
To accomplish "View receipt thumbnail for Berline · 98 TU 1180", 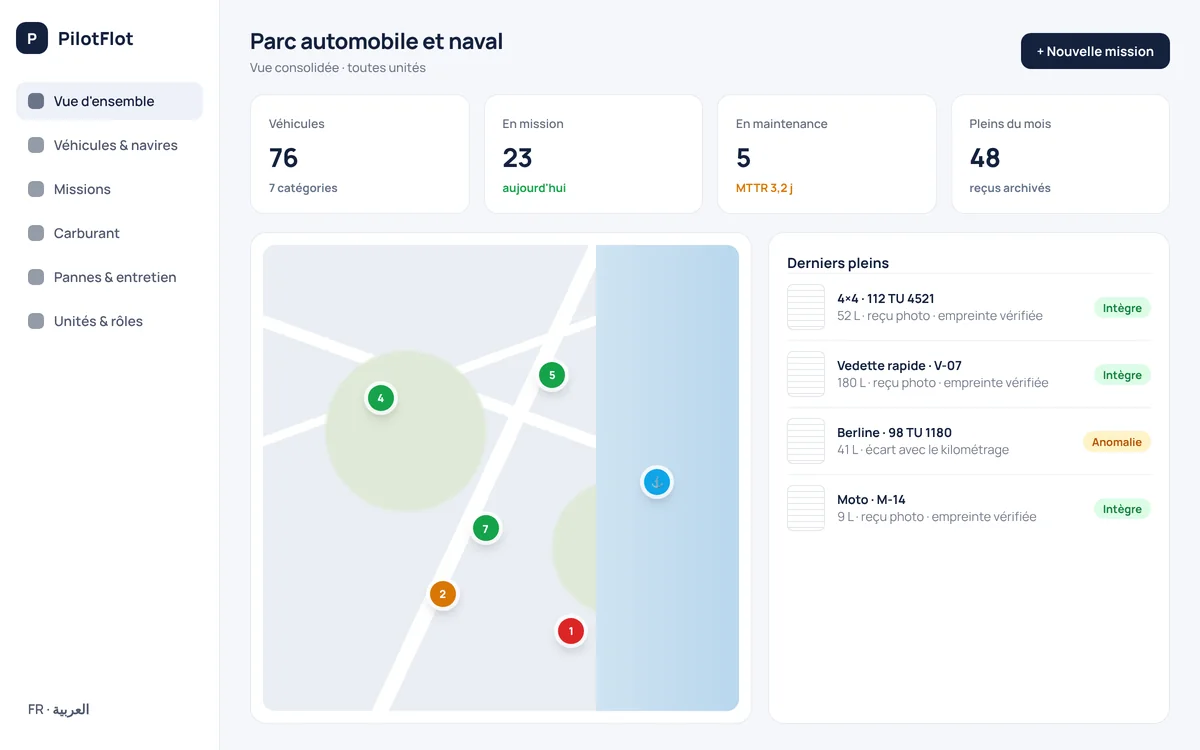I will [x=806, y=441].
